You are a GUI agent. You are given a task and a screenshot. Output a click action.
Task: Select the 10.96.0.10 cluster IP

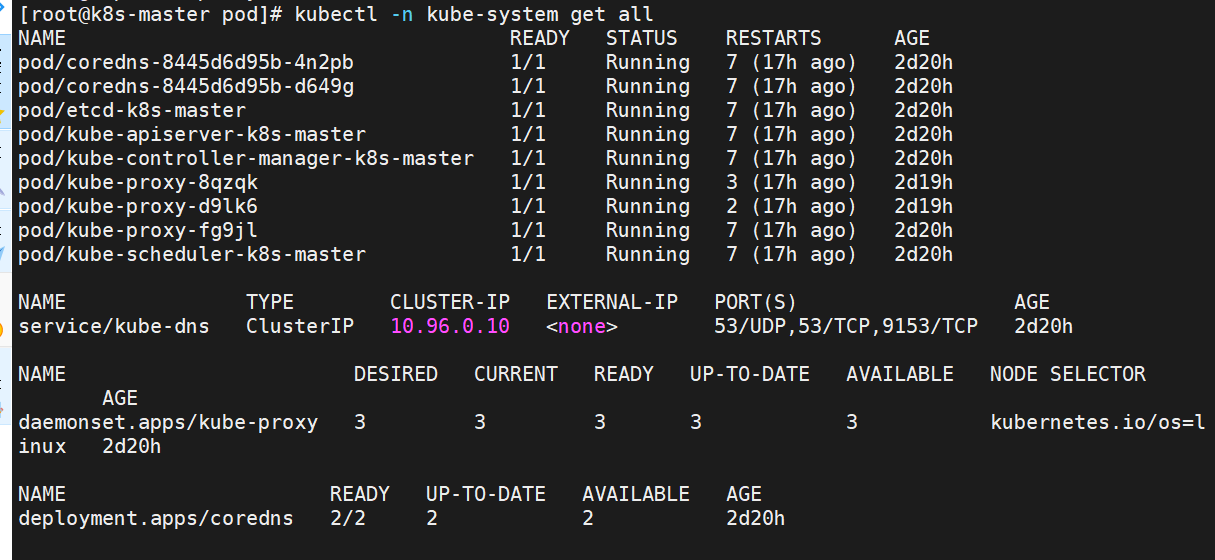click(x=450, y=326)
